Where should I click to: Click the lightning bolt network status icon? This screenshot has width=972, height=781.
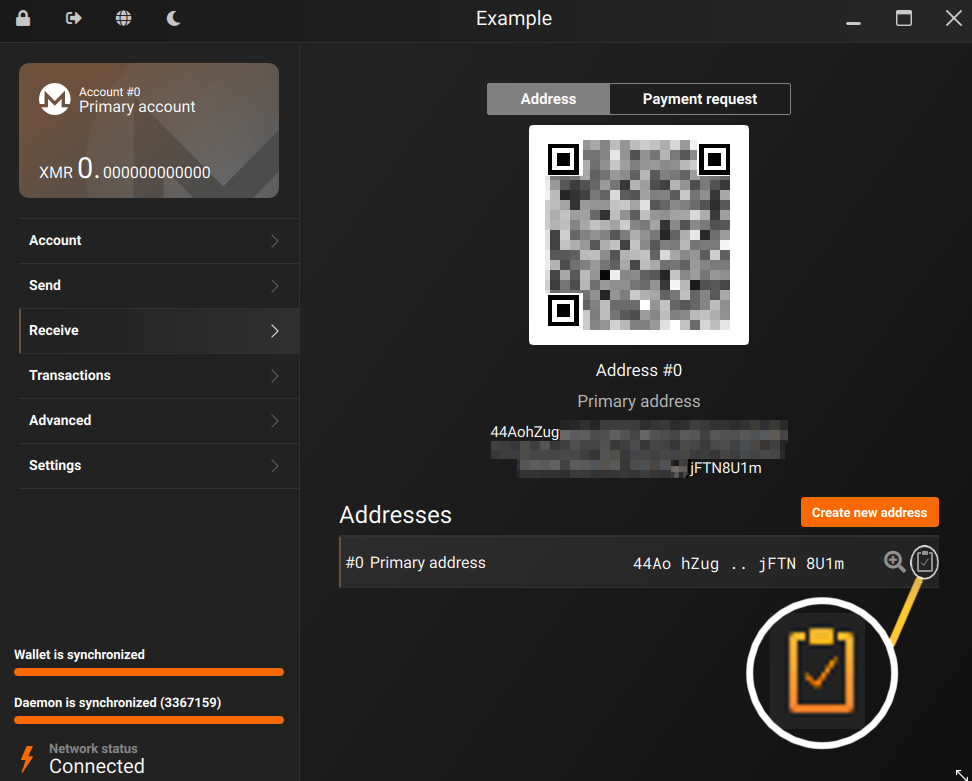pos(27,759)
